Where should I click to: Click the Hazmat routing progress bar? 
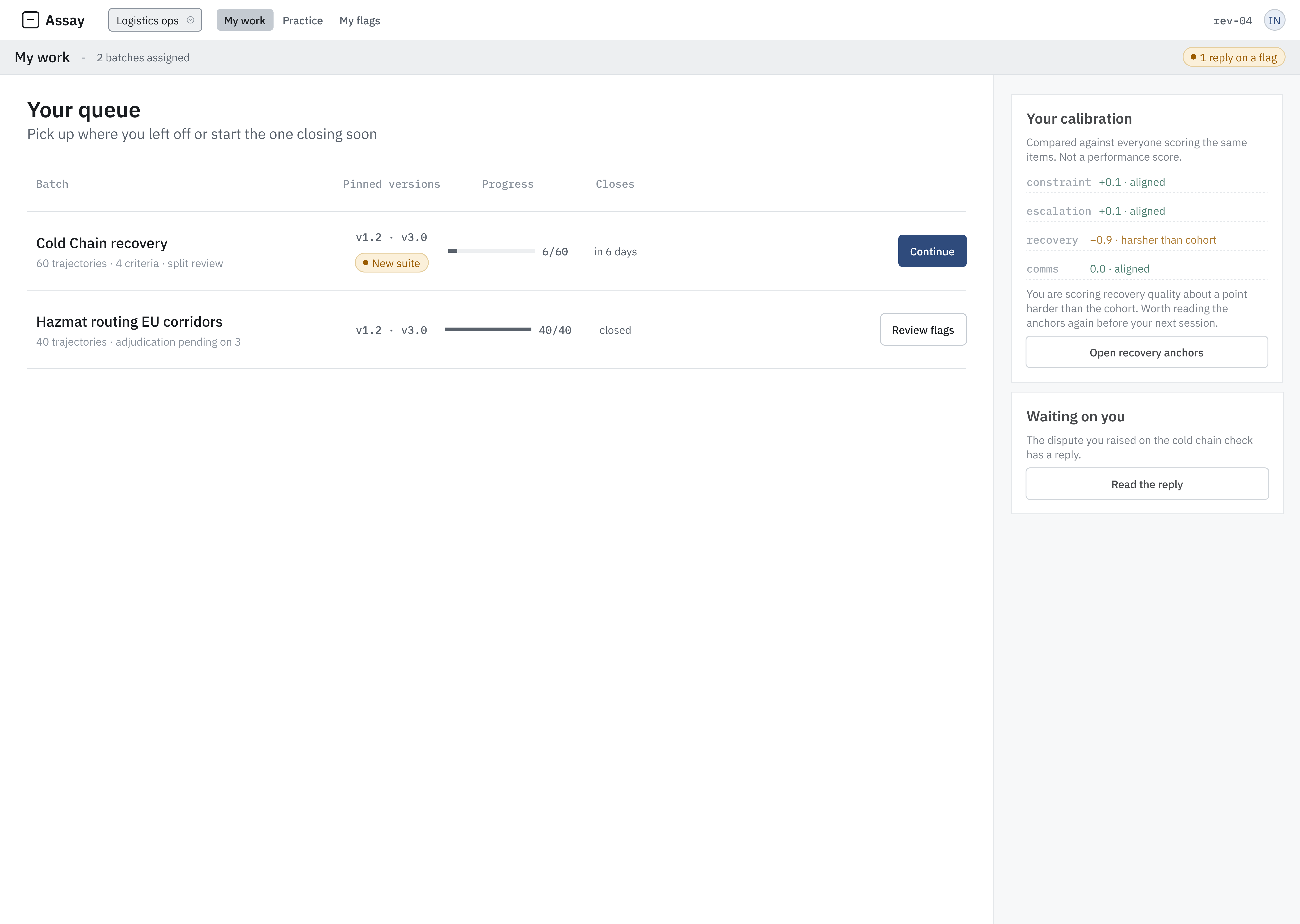[x=488, y=329]
